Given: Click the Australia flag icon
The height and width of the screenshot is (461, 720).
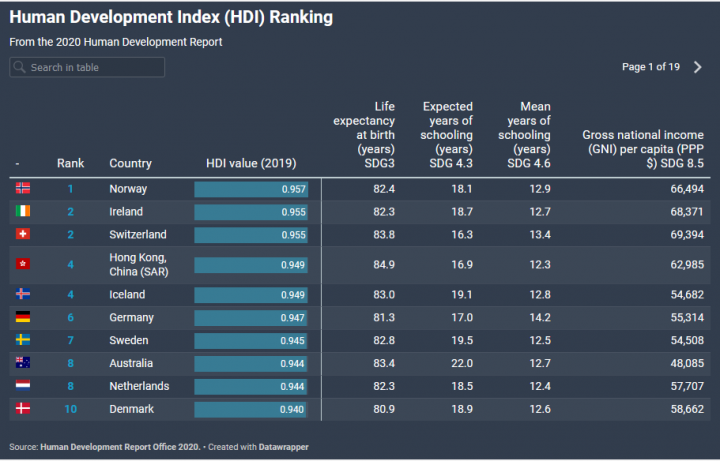Looking at the screenshot, I should pyautogui.click(x=24, y=364).
